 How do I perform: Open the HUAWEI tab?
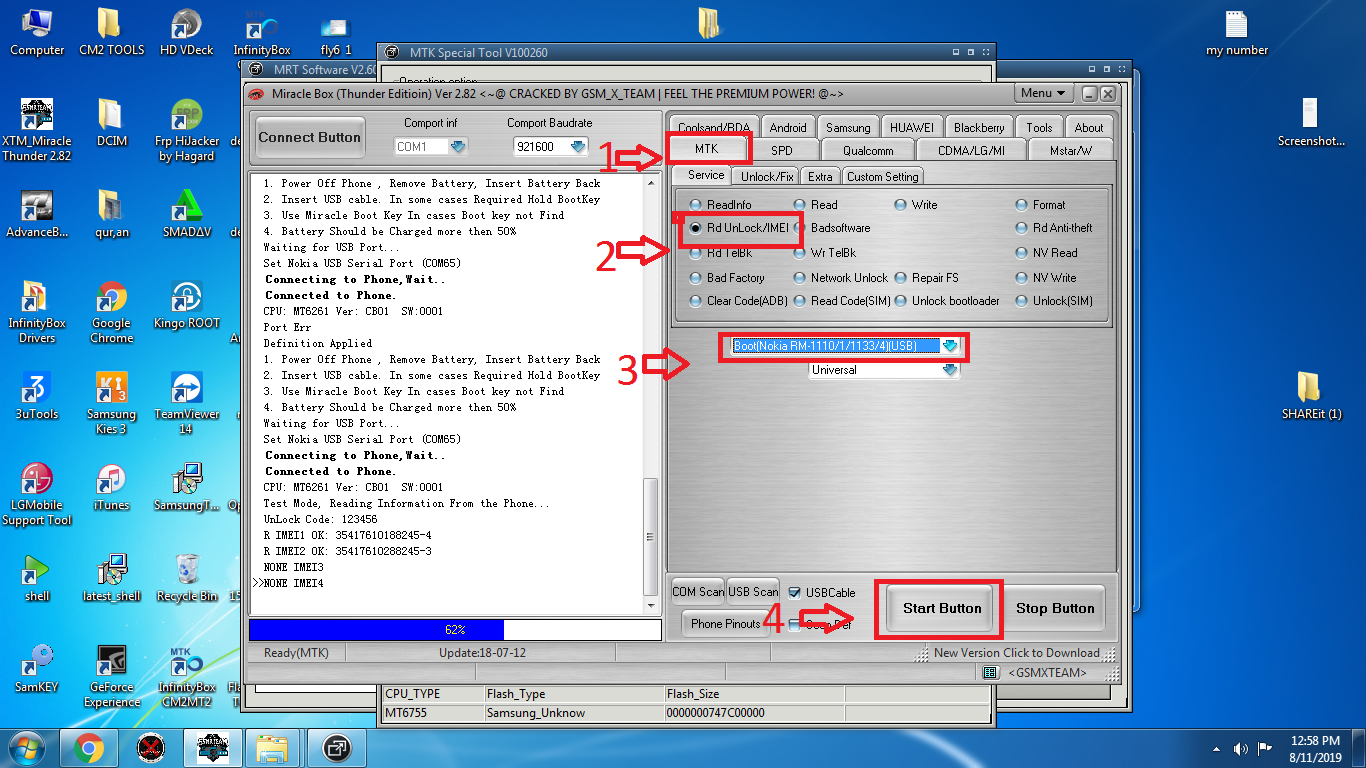pyautogui.click(x=912, y=127)
